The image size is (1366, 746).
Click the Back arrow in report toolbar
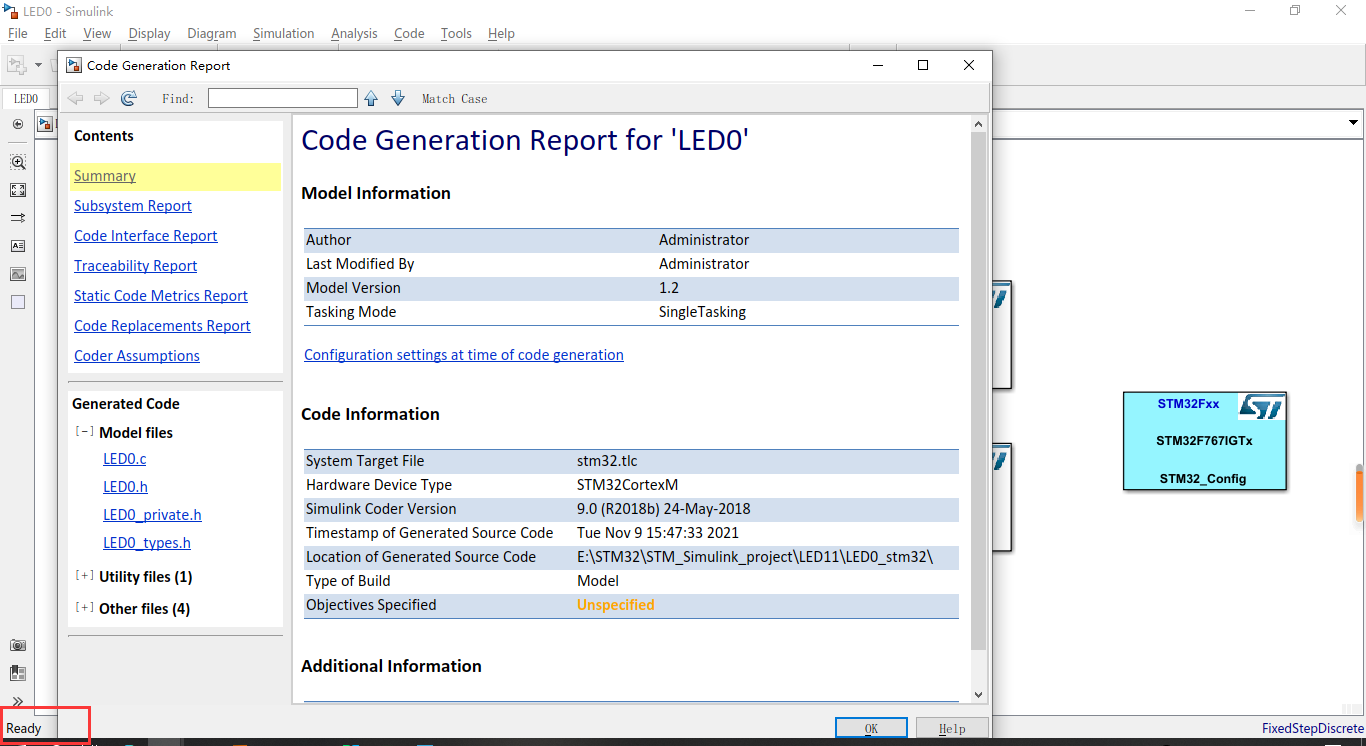click(75, 98)
